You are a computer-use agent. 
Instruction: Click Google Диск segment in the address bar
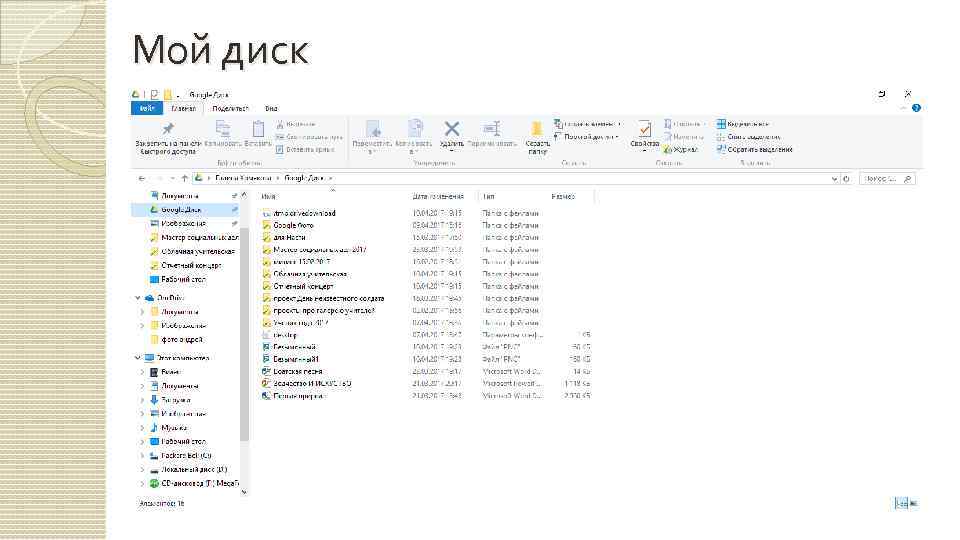tap(304, 178)
